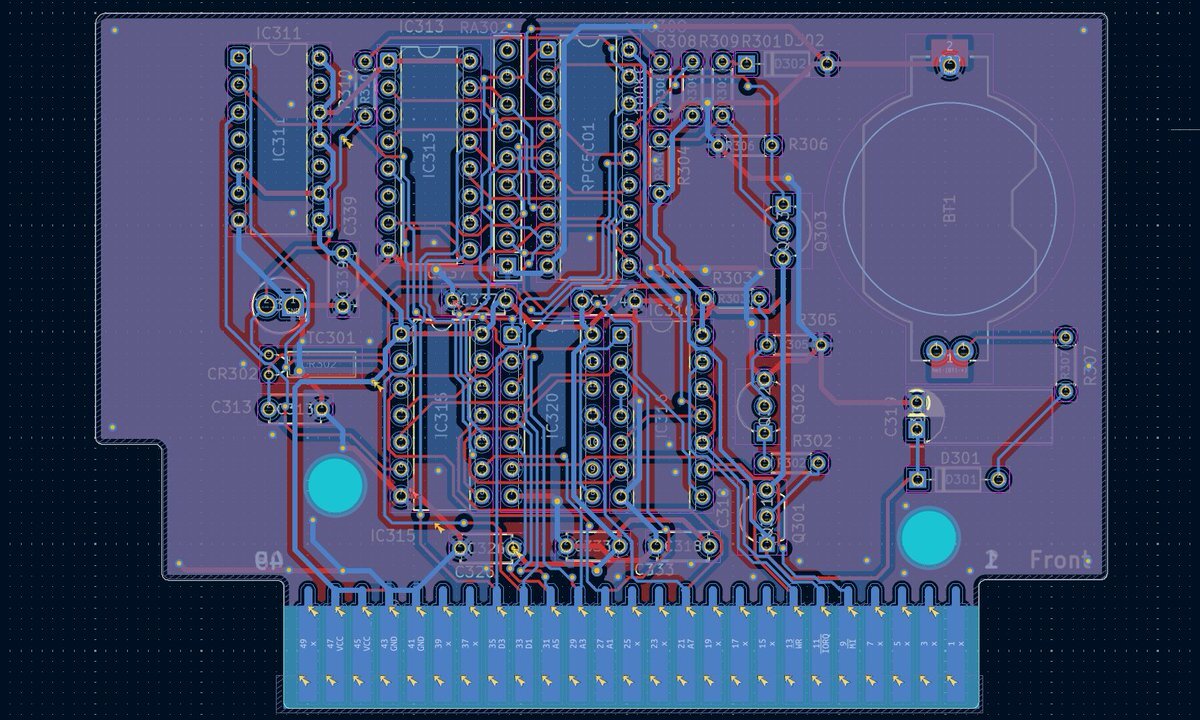Click the 'IC315' reference label

(x=392, y=536)
